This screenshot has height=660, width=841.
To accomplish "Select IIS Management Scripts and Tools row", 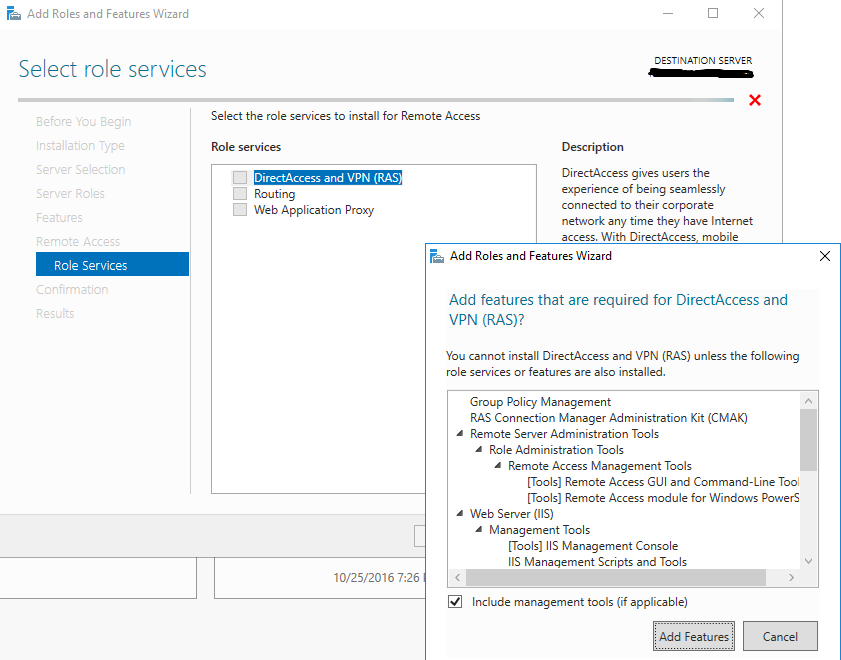I will 597,562.
